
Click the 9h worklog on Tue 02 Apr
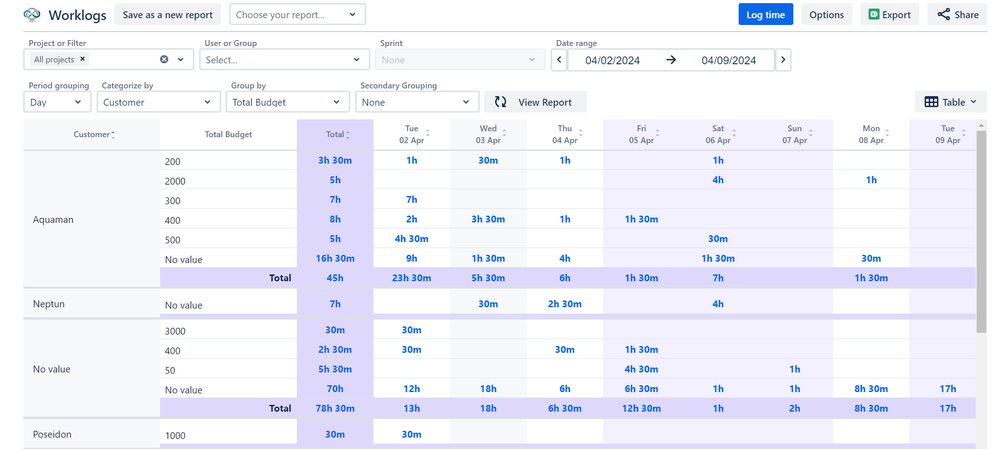pos(412,258)
